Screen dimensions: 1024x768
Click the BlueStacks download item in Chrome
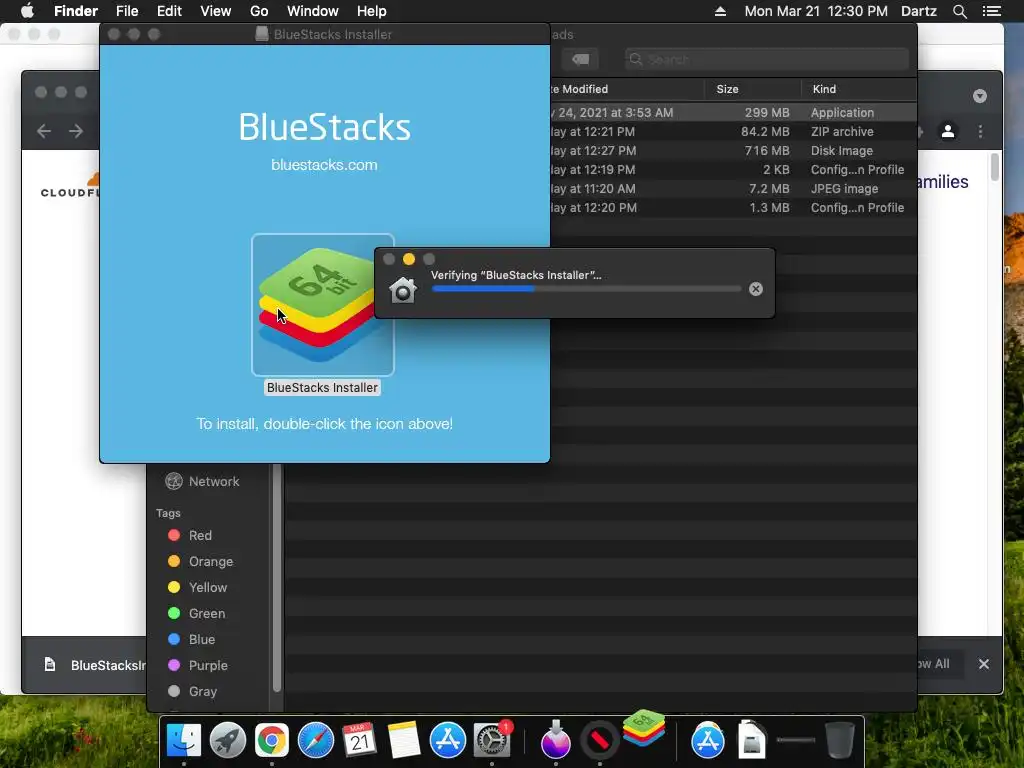click(x=95, y=665)
